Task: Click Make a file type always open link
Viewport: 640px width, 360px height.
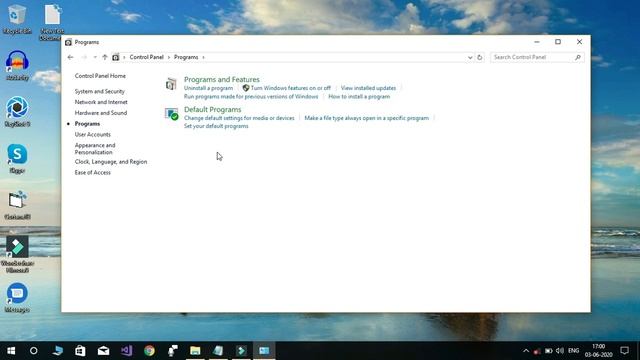Action: [x=367, y=118]
